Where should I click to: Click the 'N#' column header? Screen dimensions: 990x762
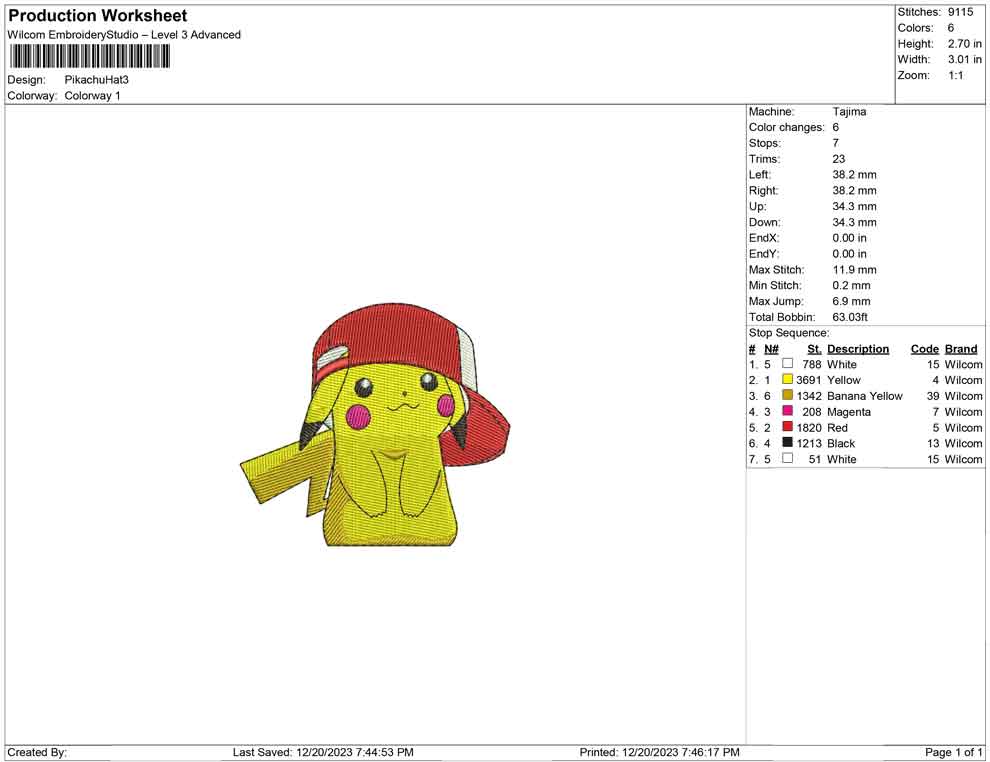pyautogui.click(x=771, y=349)
